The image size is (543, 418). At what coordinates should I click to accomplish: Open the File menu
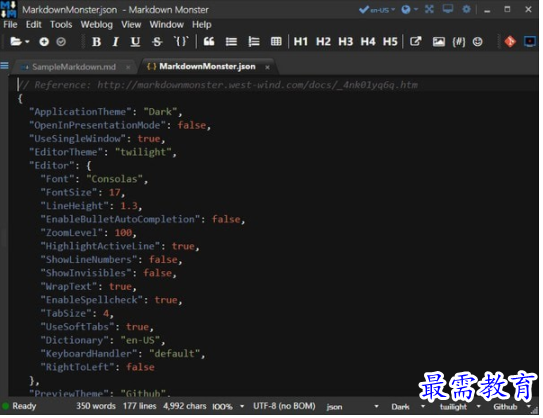[x=10, y=25]
